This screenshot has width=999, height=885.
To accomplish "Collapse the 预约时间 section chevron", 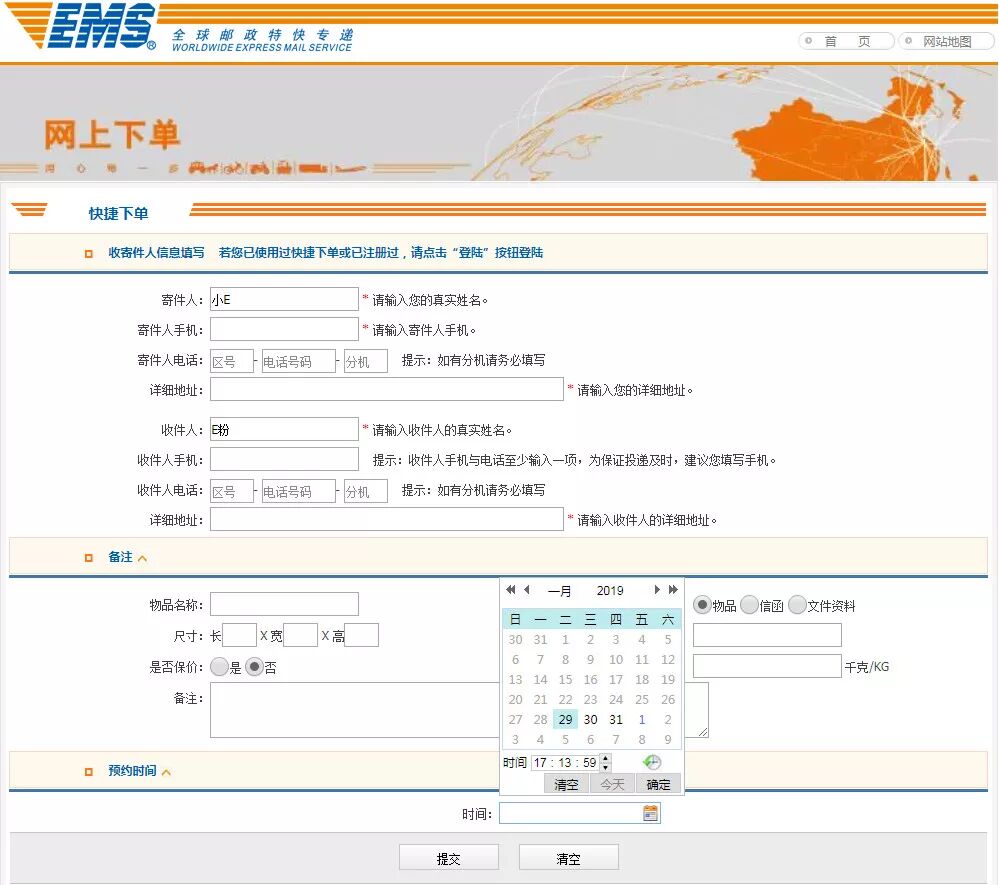I will coord(166,772).
